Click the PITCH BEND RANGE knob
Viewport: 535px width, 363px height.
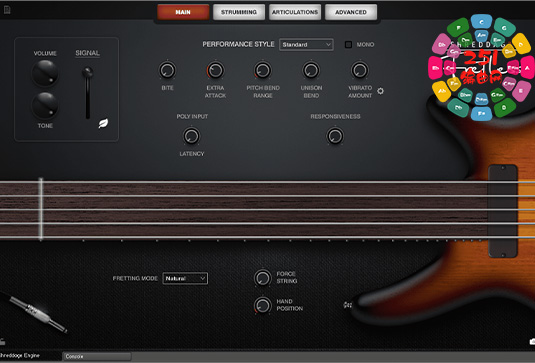coord(263,70)
